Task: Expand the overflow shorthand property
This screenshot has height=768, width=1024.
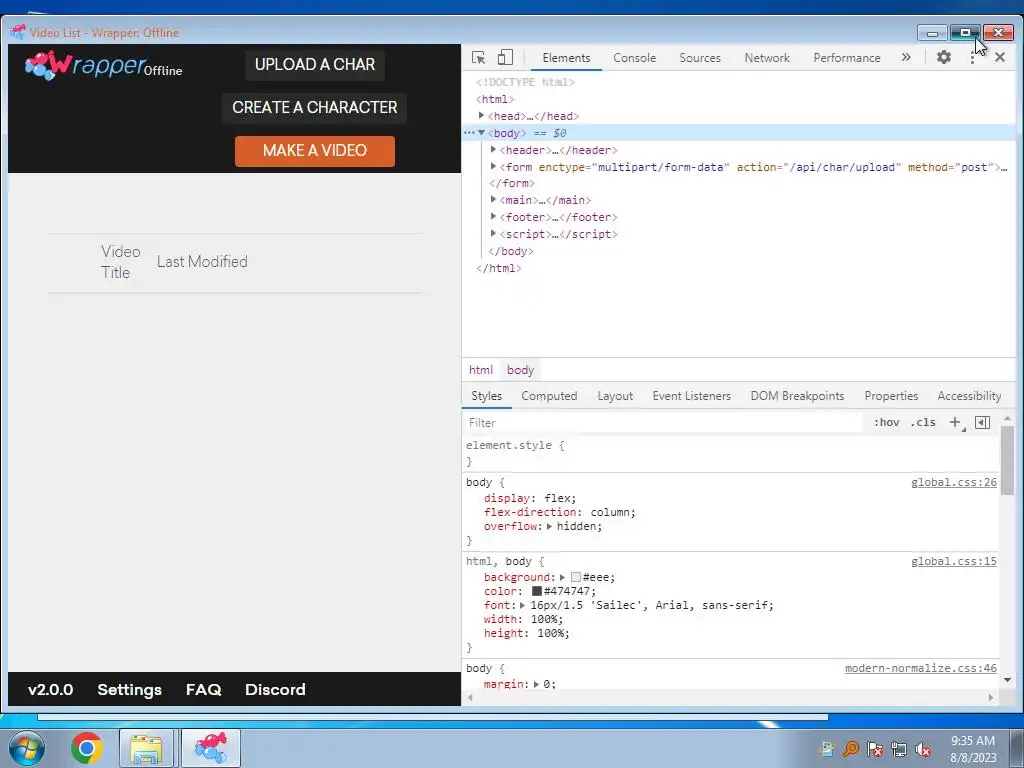Action: click(549, 526)
